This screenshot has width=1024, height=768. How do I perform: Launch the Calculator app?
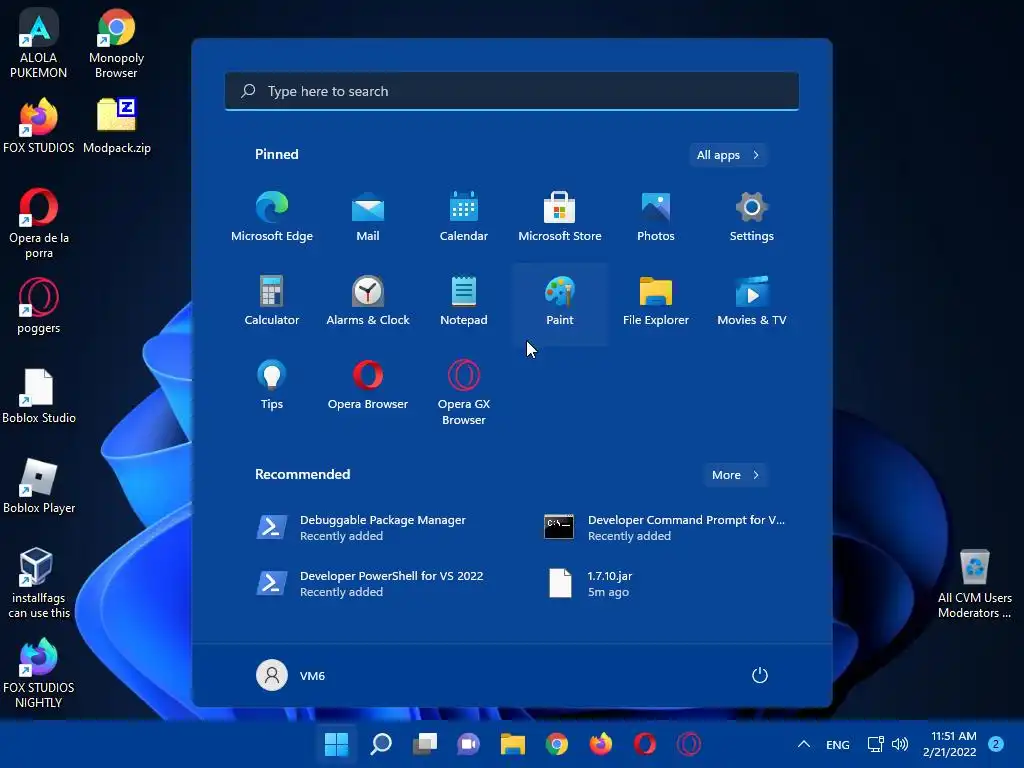pos(272,300)
